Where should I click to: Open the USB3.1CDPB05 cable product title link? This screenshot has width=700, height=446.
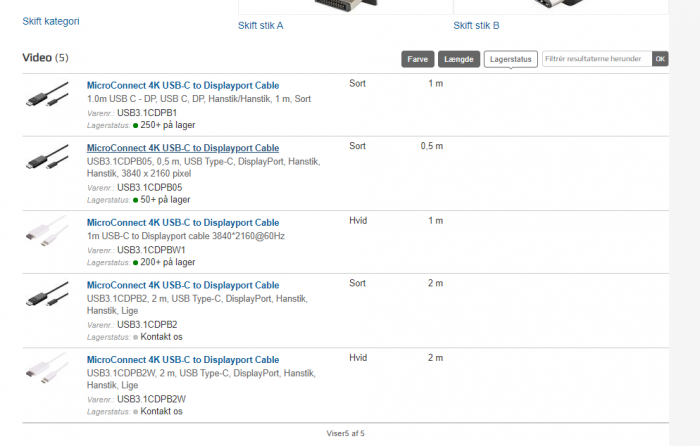(x=183, y=148)
